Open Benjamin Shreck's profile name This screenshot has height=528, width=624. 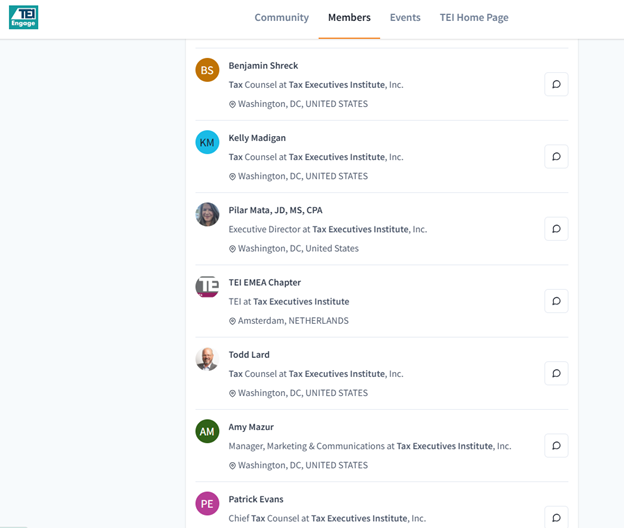tap(263, 66)
